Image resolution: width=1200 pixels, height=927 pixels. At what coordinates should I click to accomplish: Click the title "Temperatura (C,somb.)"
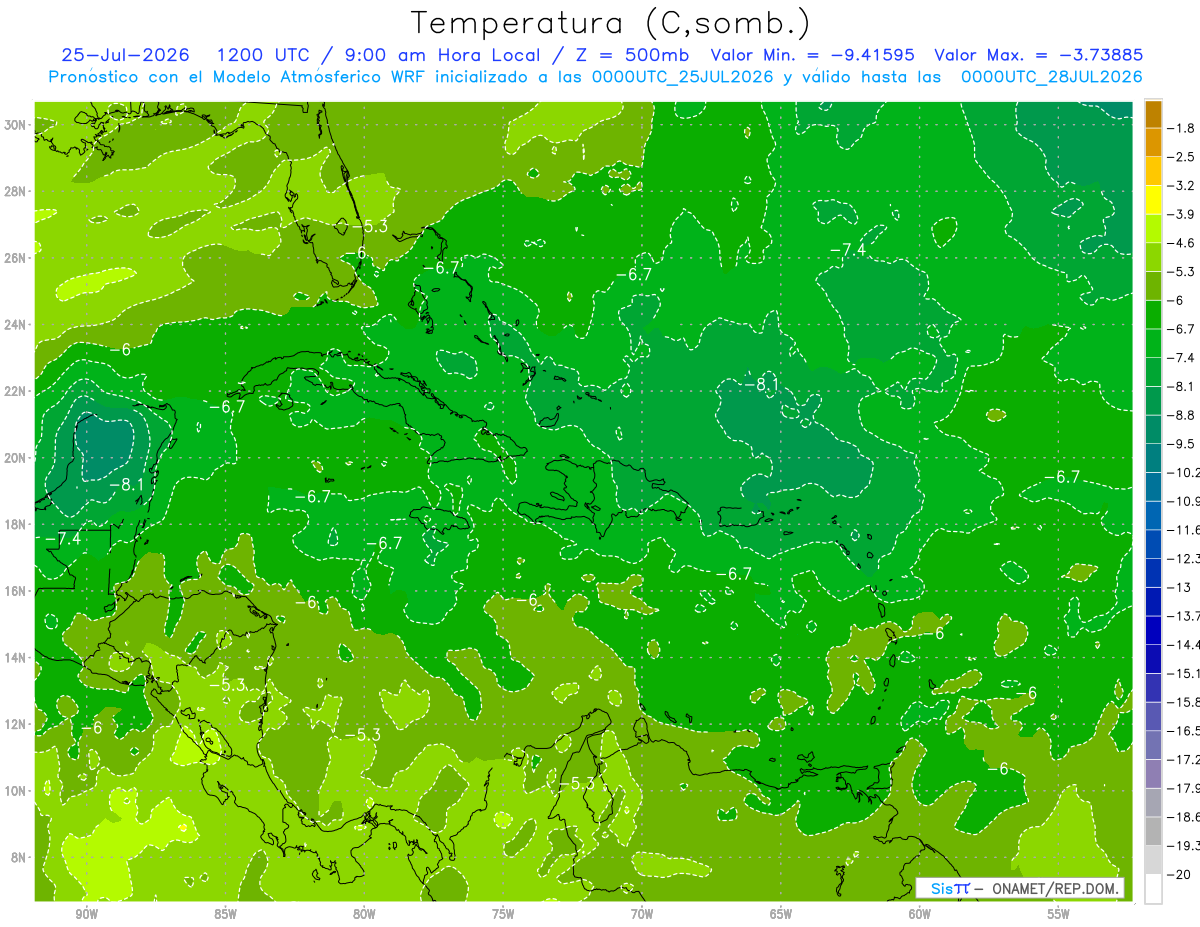pos(611,23)
